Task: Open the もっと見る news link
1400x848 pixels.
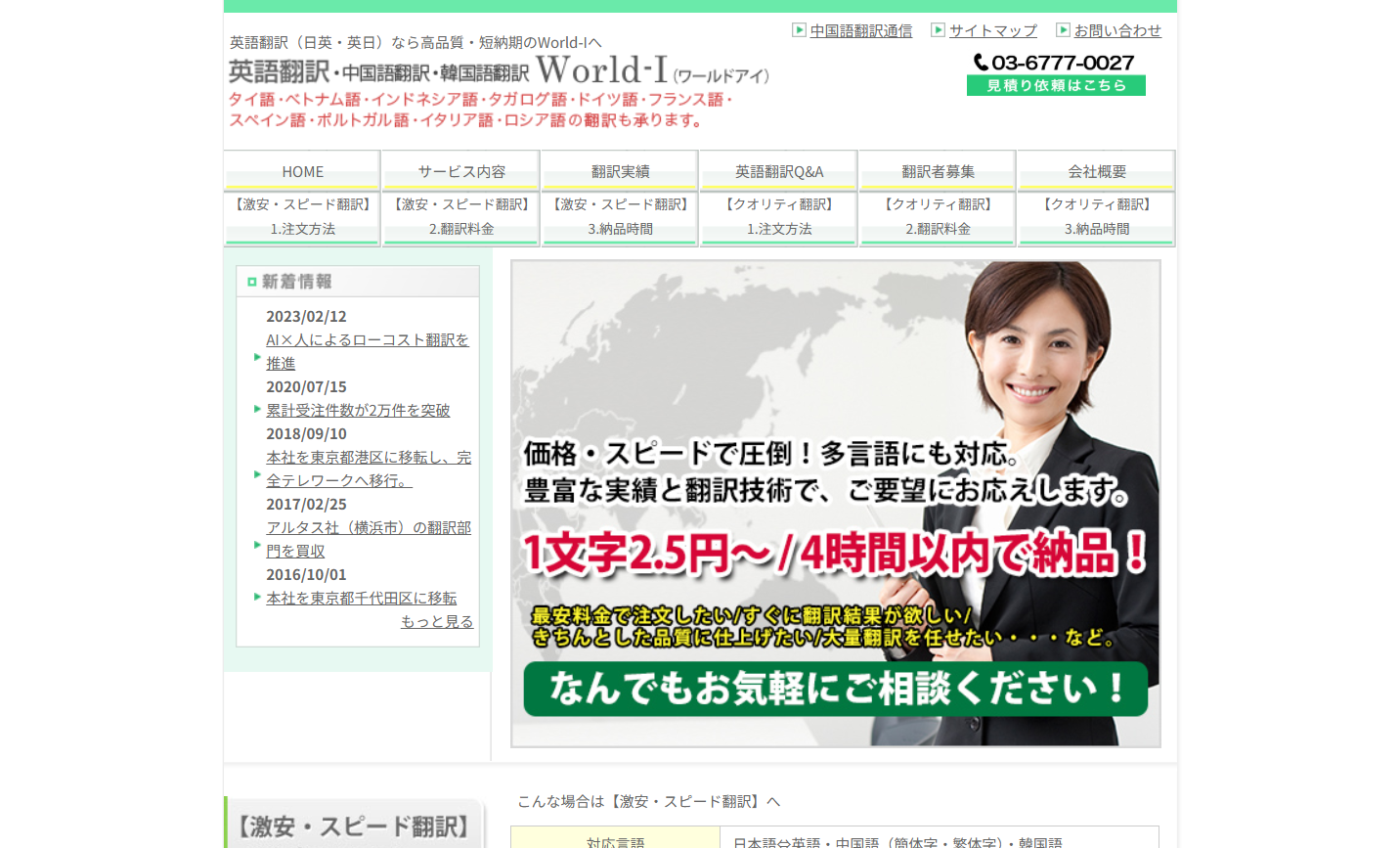Action: click(x=436, y=621)
